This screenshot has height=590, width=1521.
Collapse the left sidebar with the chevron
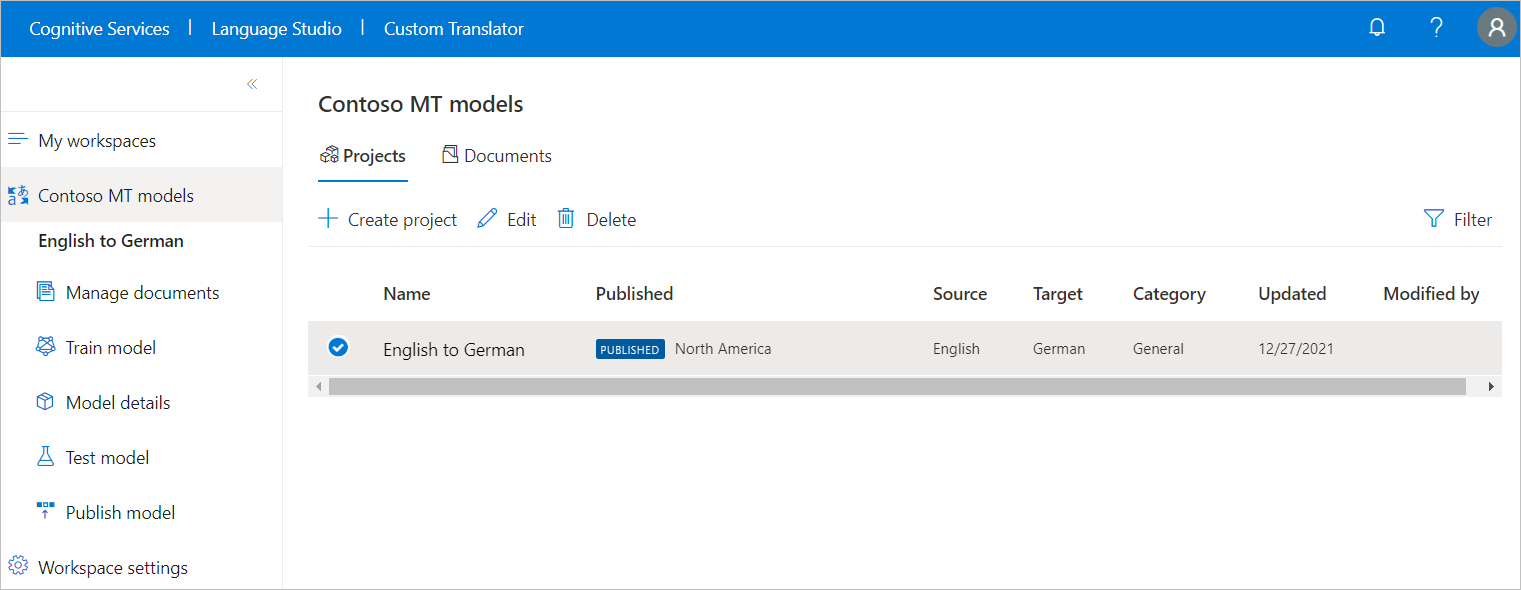click(x=252, y=84)
